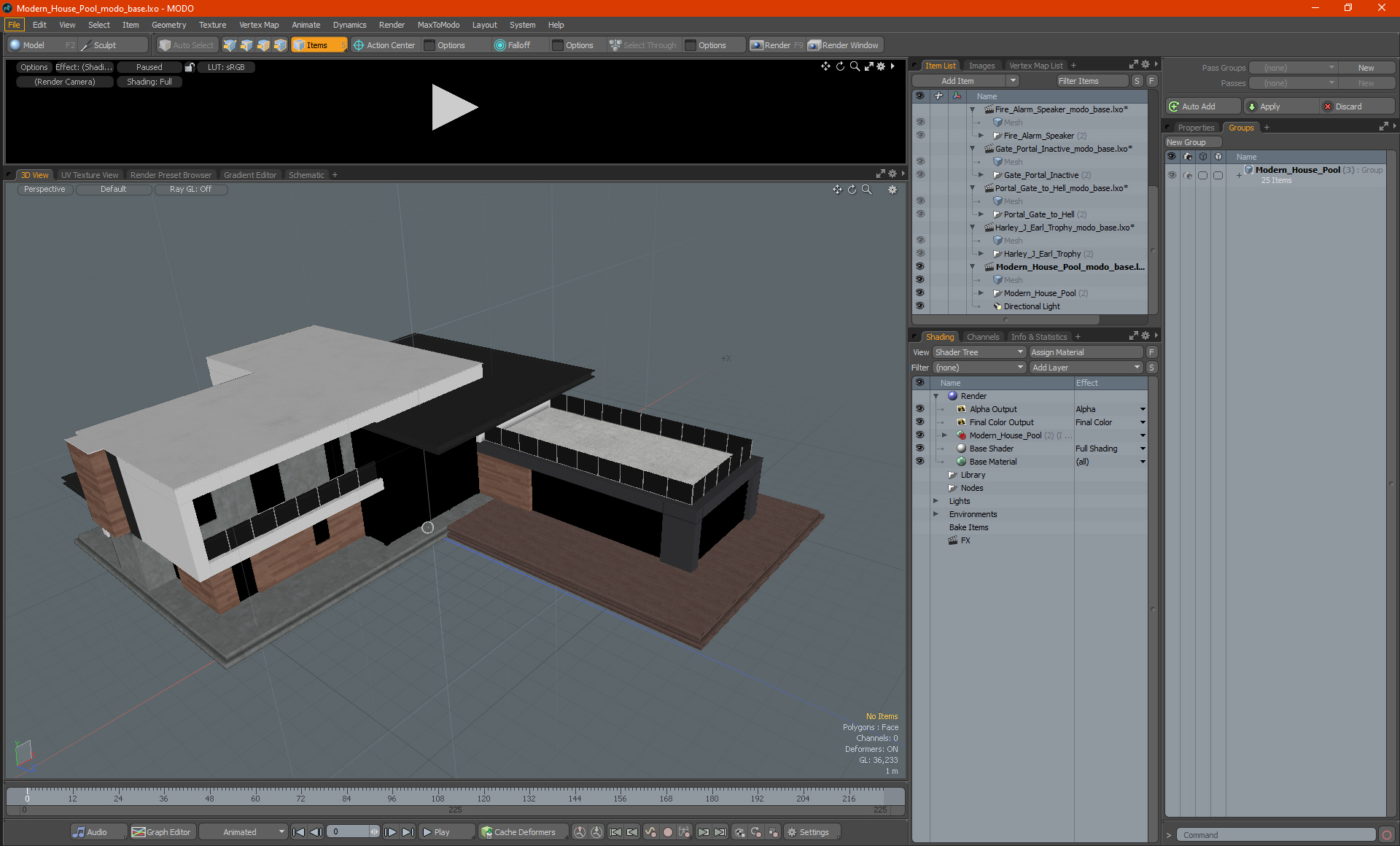Toggle the preview lock icon
Image resolution: width=1400 pixels, height=846 pixels.
click(x=190, y=67)
